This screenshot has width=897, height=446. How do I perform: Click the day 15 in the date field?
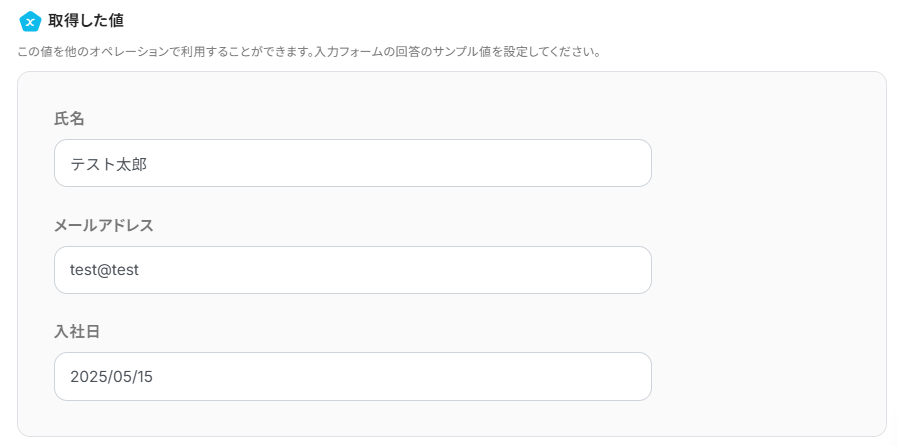(x=143, y=376)
